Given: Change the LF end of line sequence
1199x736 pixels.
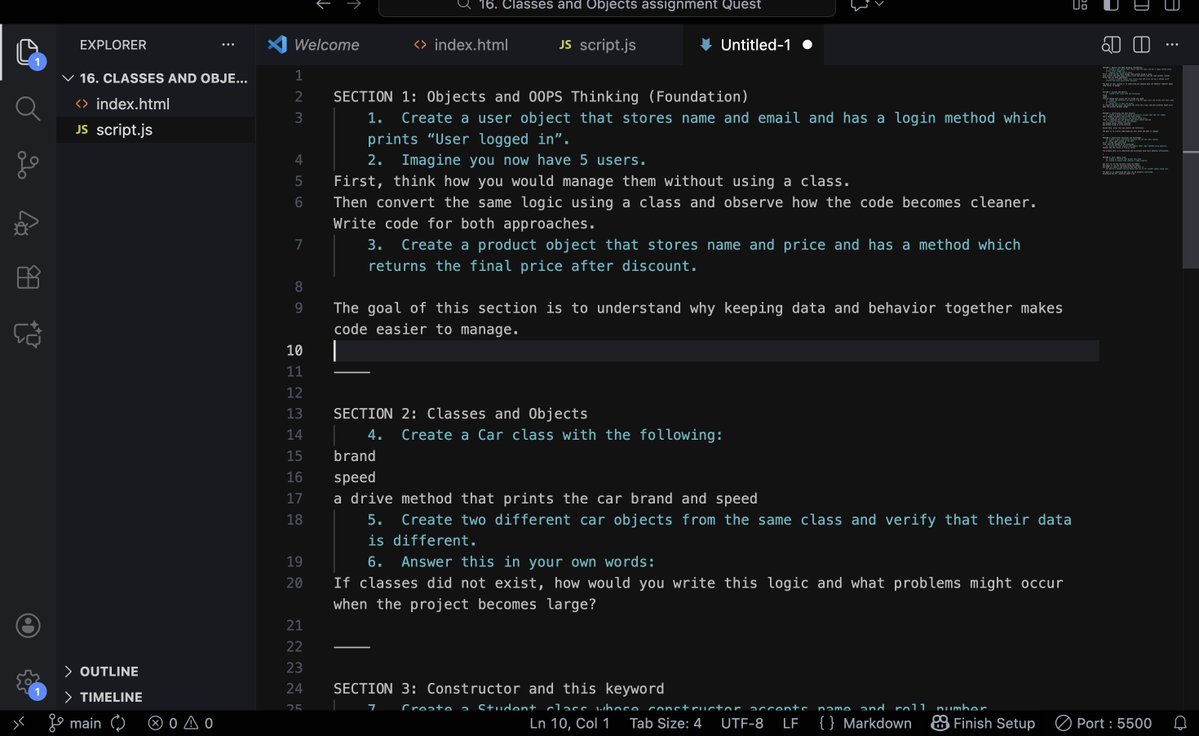Looking at the screenshot, I should [x=791, y=723].
